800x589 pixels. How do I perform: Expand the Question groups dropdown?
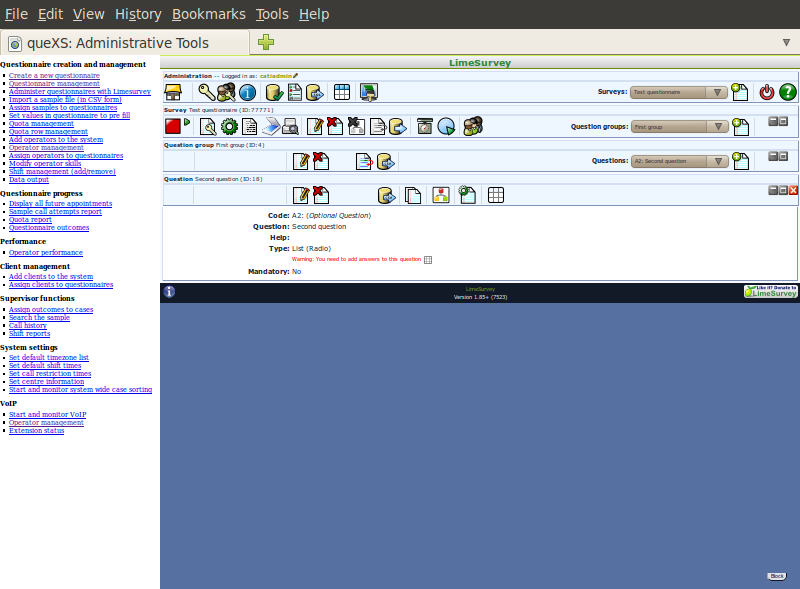(679, 127)
